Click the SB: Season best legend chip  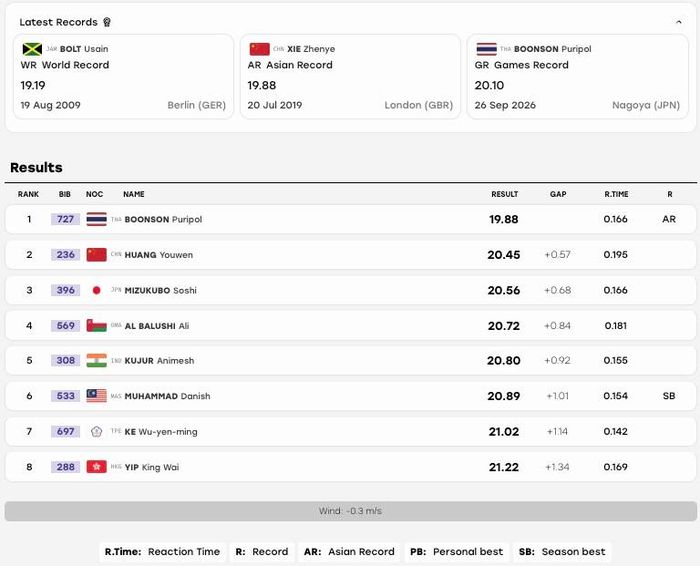coord(562,552)
